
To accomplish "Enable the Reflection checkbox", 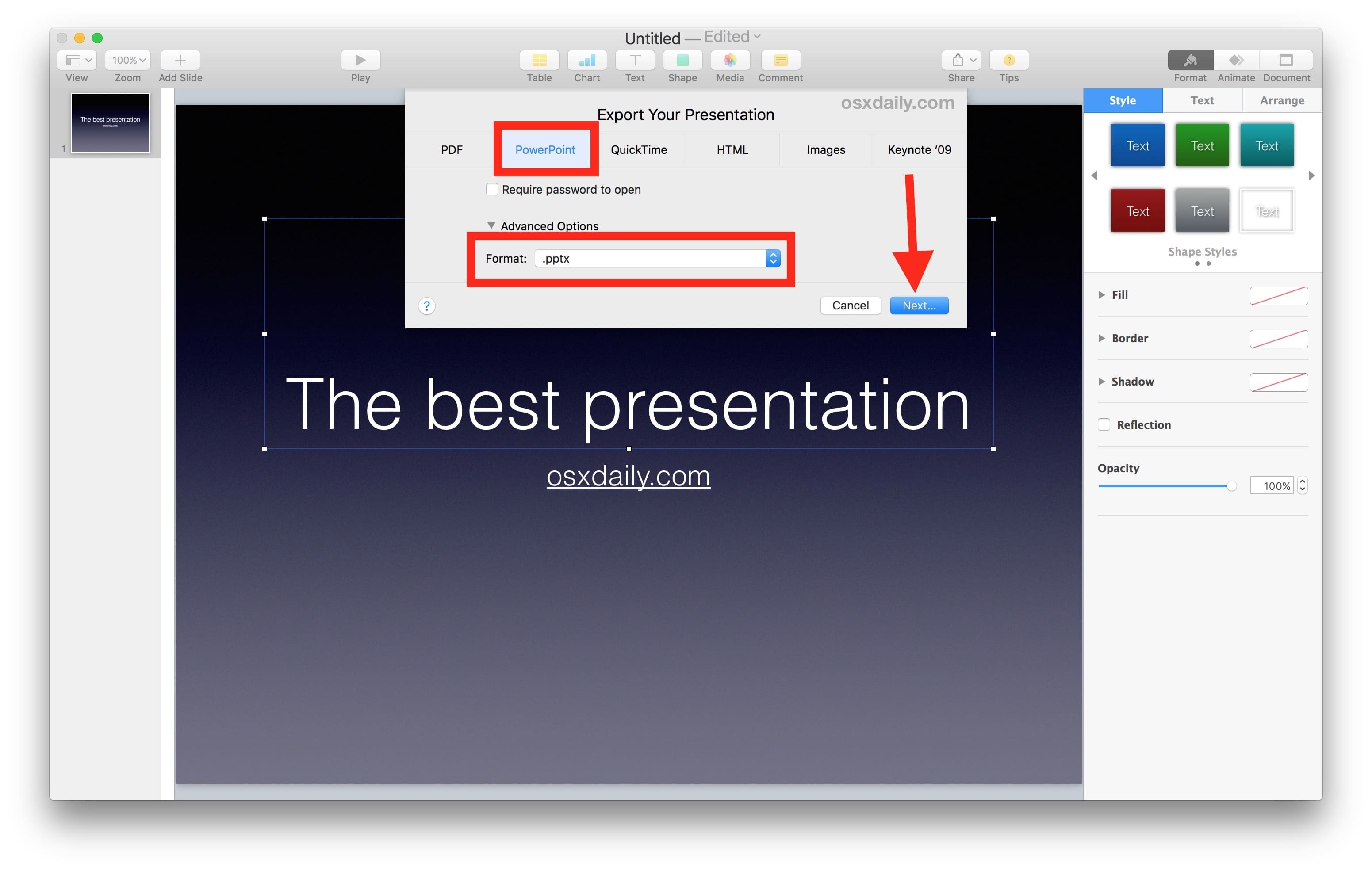I will (1103, 425).
